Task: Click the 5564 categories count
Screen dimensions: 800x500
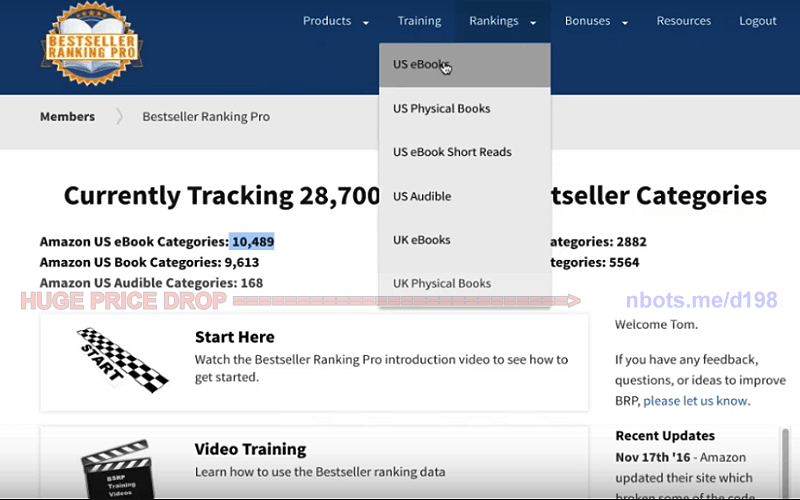Action: pos(623,262)
